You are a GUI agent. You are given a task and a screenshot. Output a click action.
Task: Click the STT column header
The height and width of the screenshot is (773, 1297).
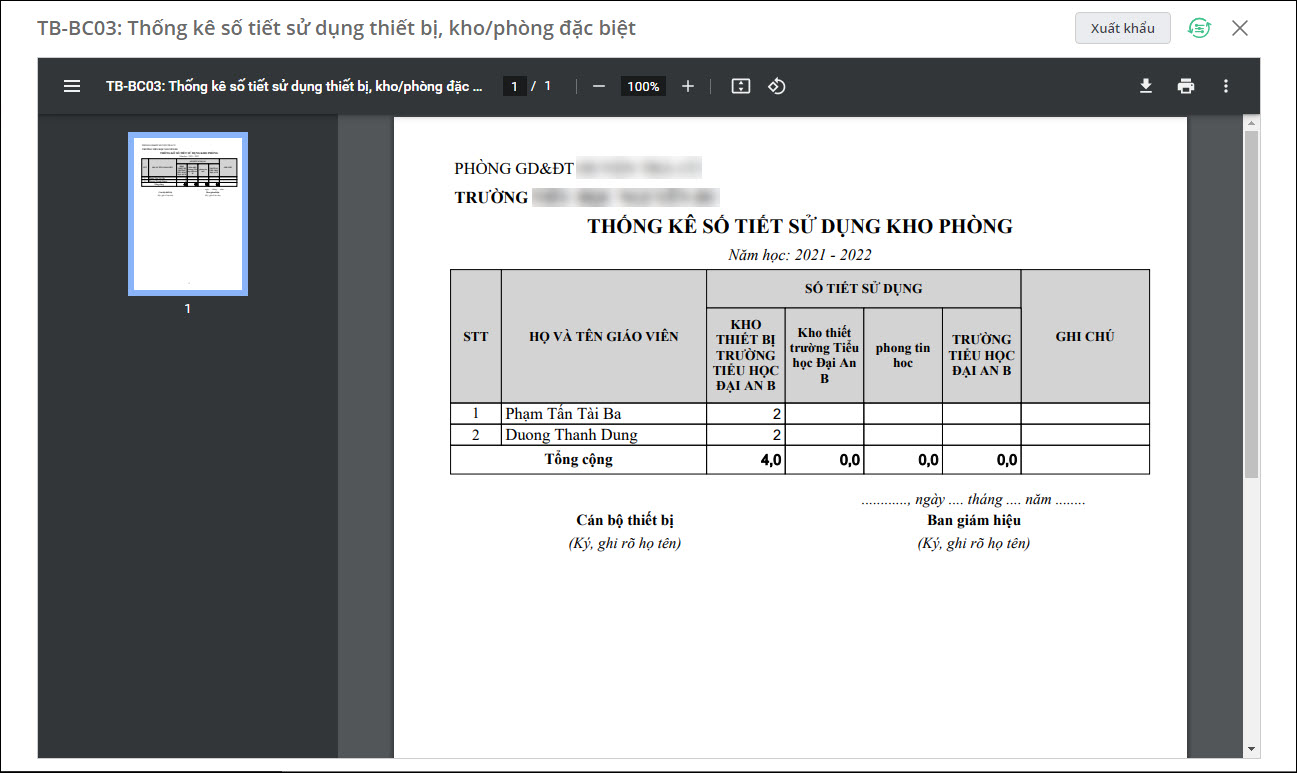476,337
